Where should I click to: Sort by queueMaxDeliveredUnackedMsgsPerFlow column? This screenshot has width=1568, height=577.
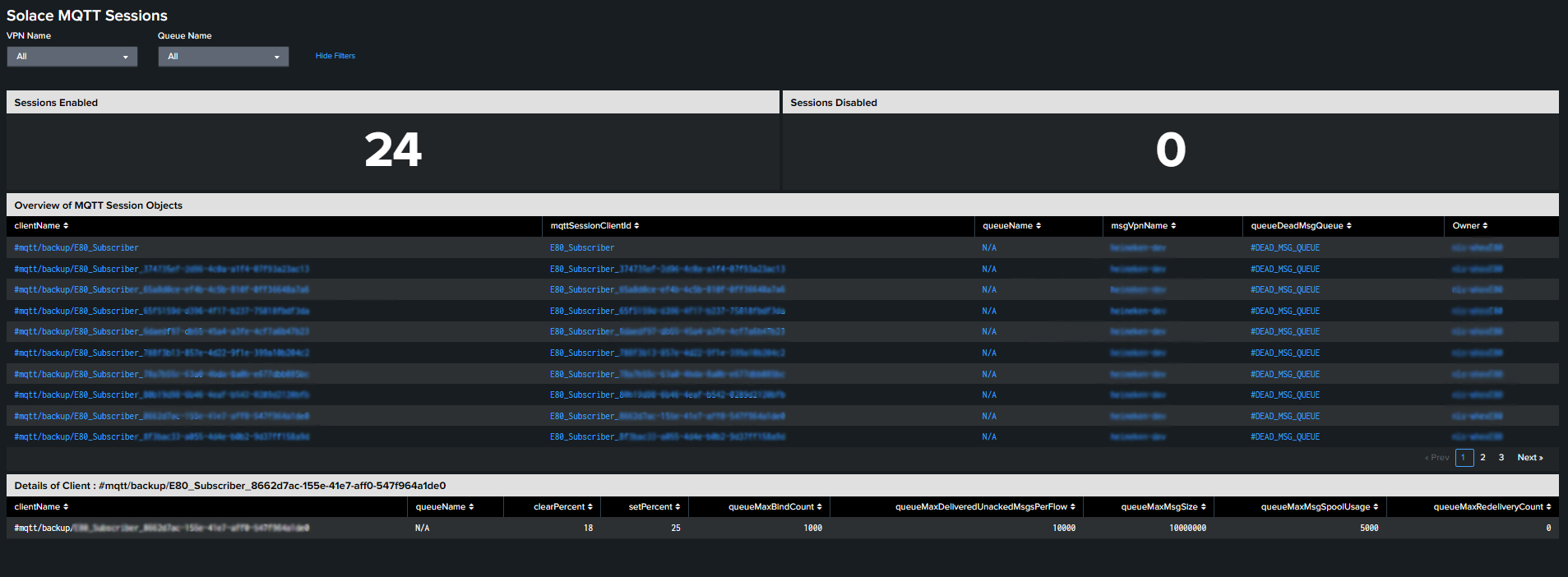(985, 507)
